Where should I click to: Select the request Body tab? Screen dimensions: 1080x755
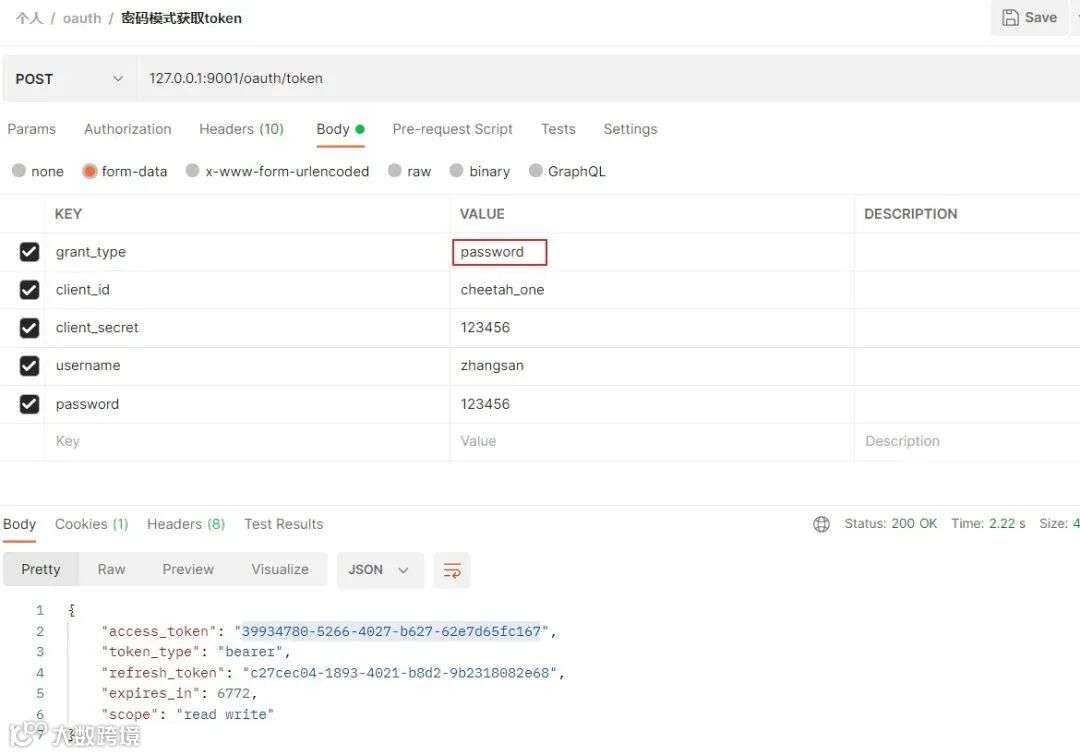340,129
